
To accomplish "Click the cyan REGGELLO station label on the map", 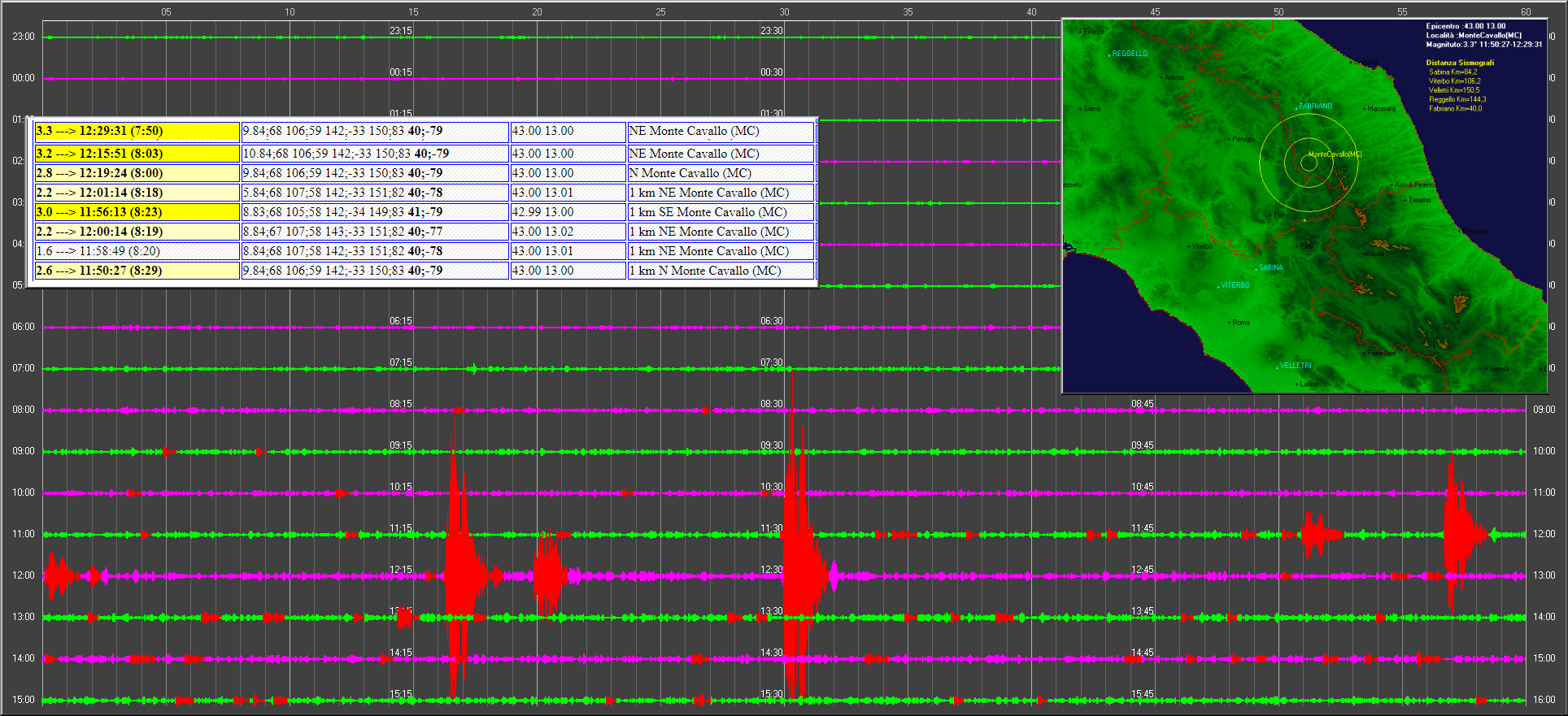I will pos(1130,54).
